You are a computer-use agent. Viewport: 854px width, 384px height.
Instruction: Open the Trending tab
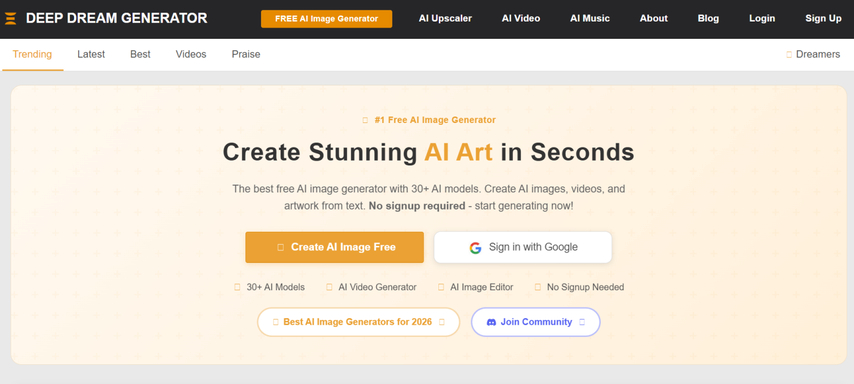[32, 54]
